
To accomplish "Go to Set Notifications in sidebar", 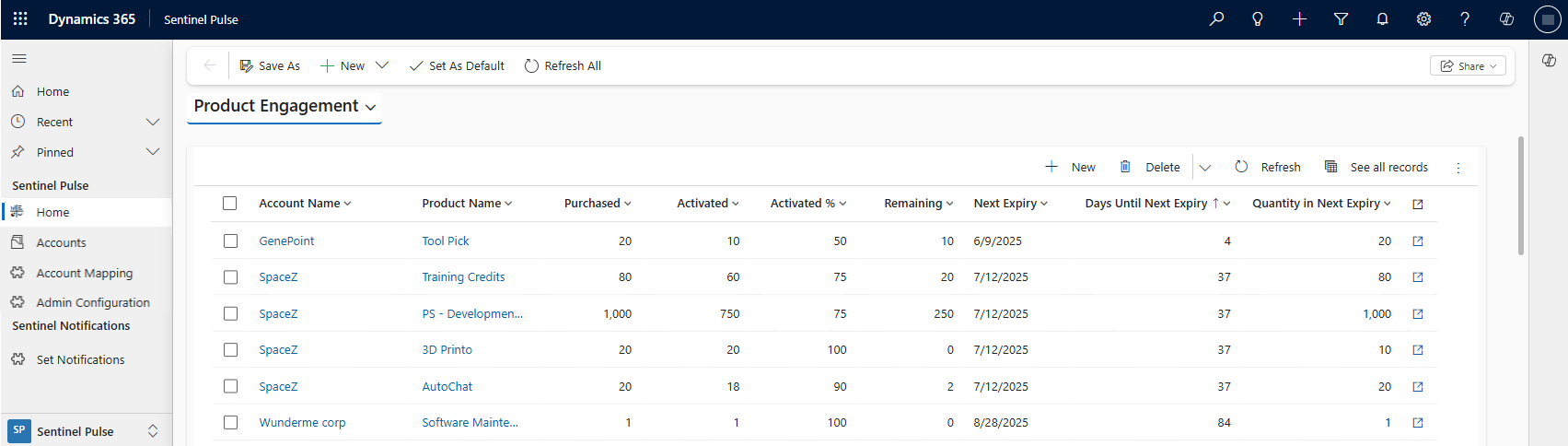I will [80, 360].
